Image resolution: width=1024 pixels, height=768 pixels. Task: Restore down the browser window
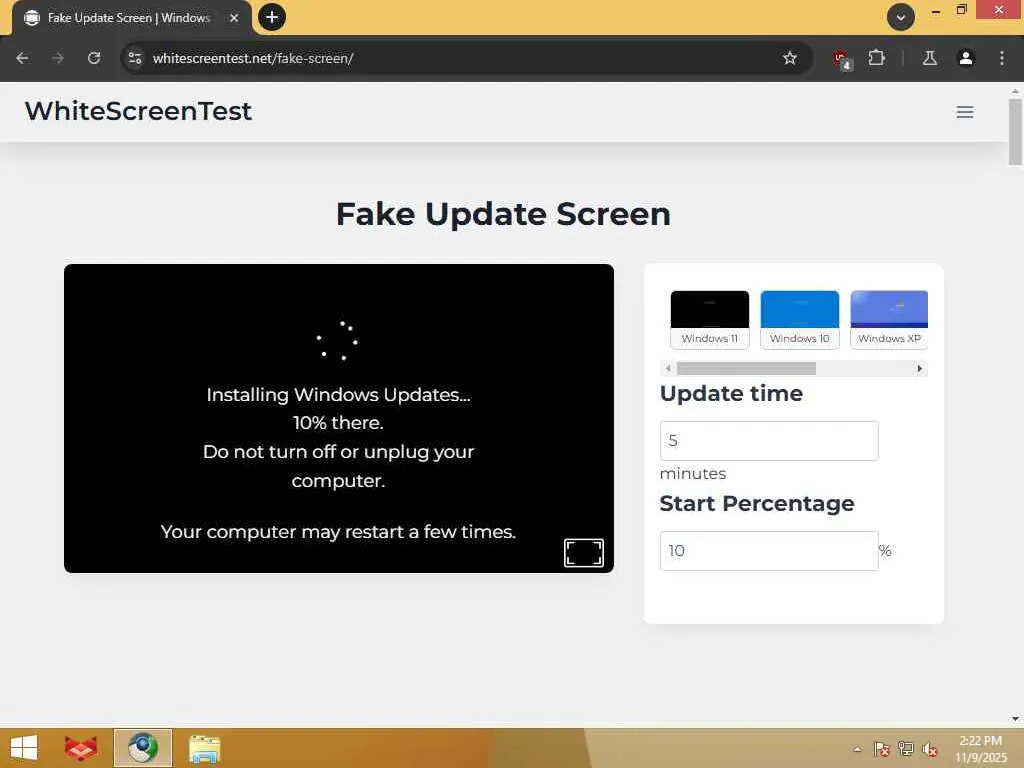tap(961, 10)
